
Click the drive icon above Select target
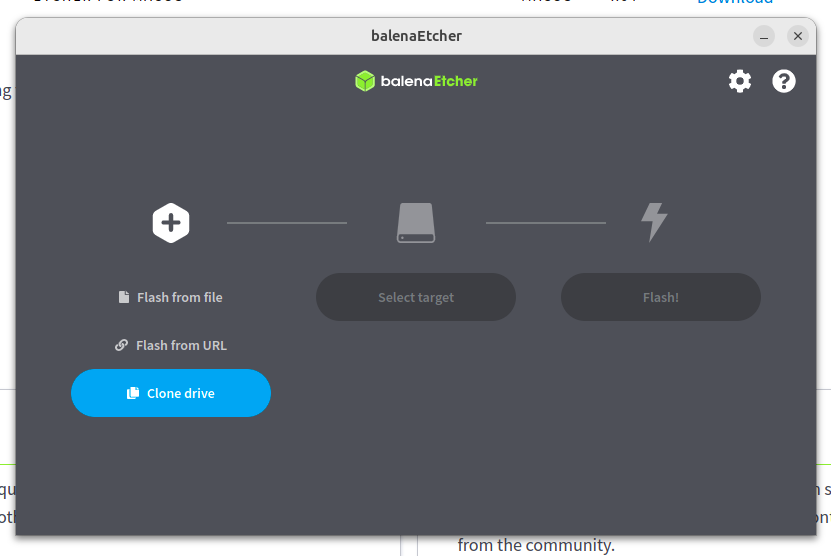click(x=416, y=223)
